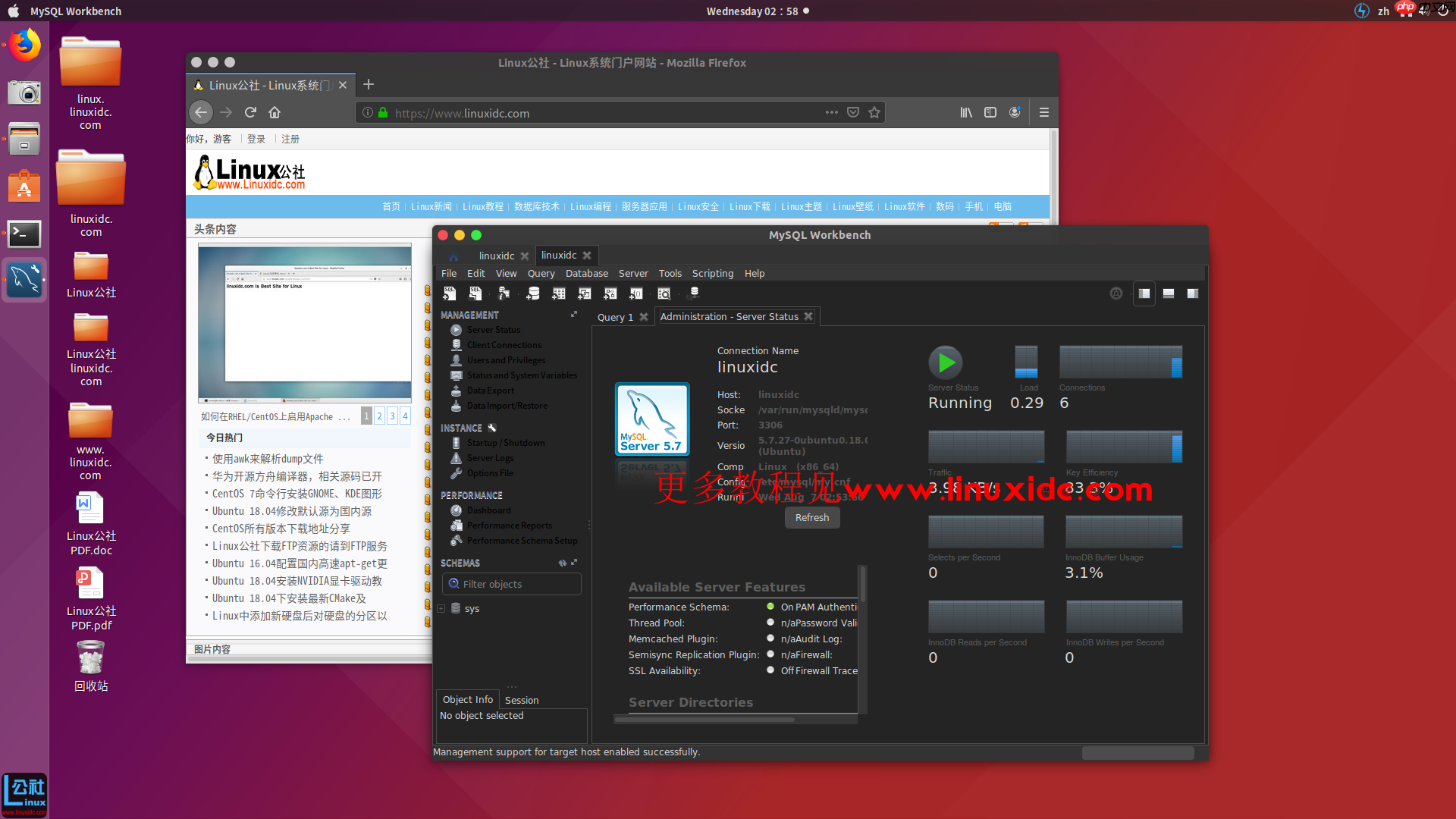Create a new function using the toolbar icon
The height and width of the screenshot is (819, 1456).
point(635,293)
